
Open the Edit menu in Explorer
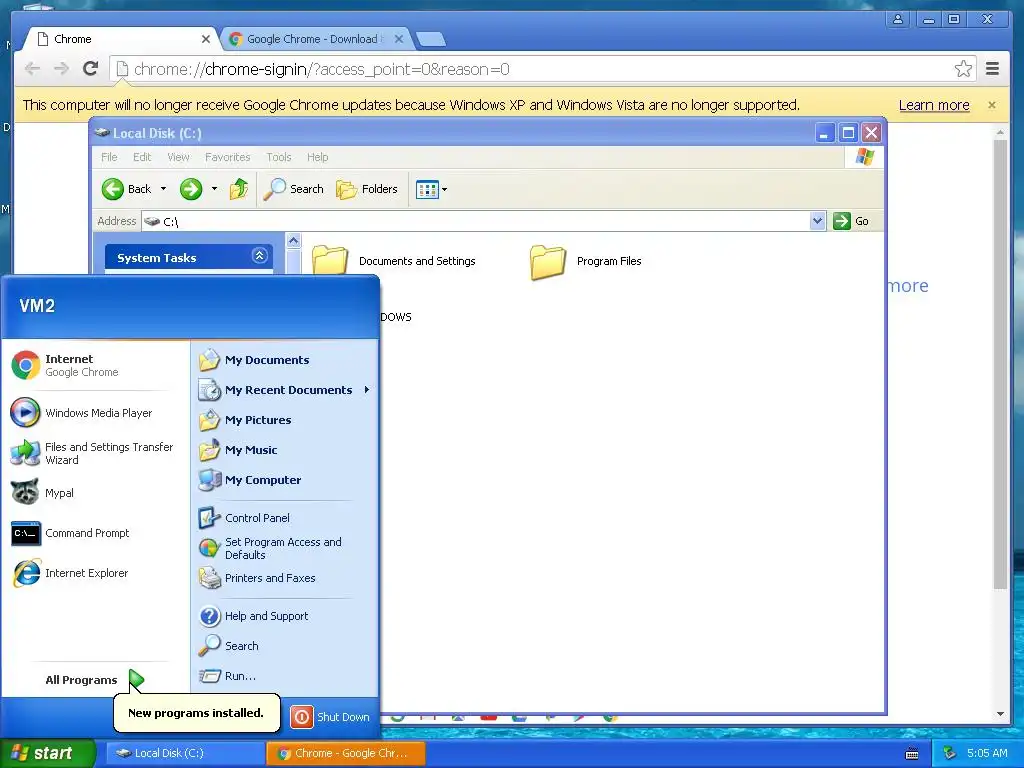(142, 157)
